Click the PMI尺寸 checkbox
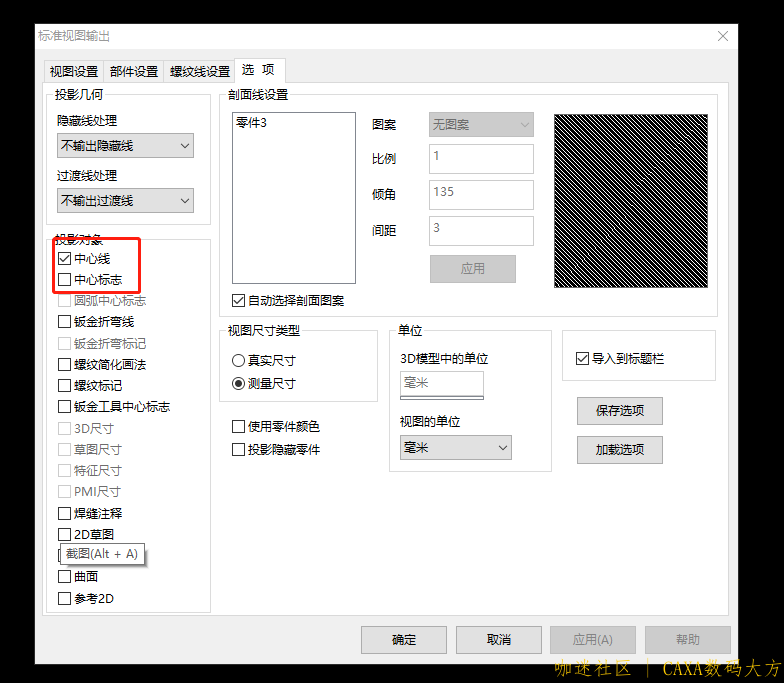This screenshot has width=784, height=683. click(x=64, y=492)
